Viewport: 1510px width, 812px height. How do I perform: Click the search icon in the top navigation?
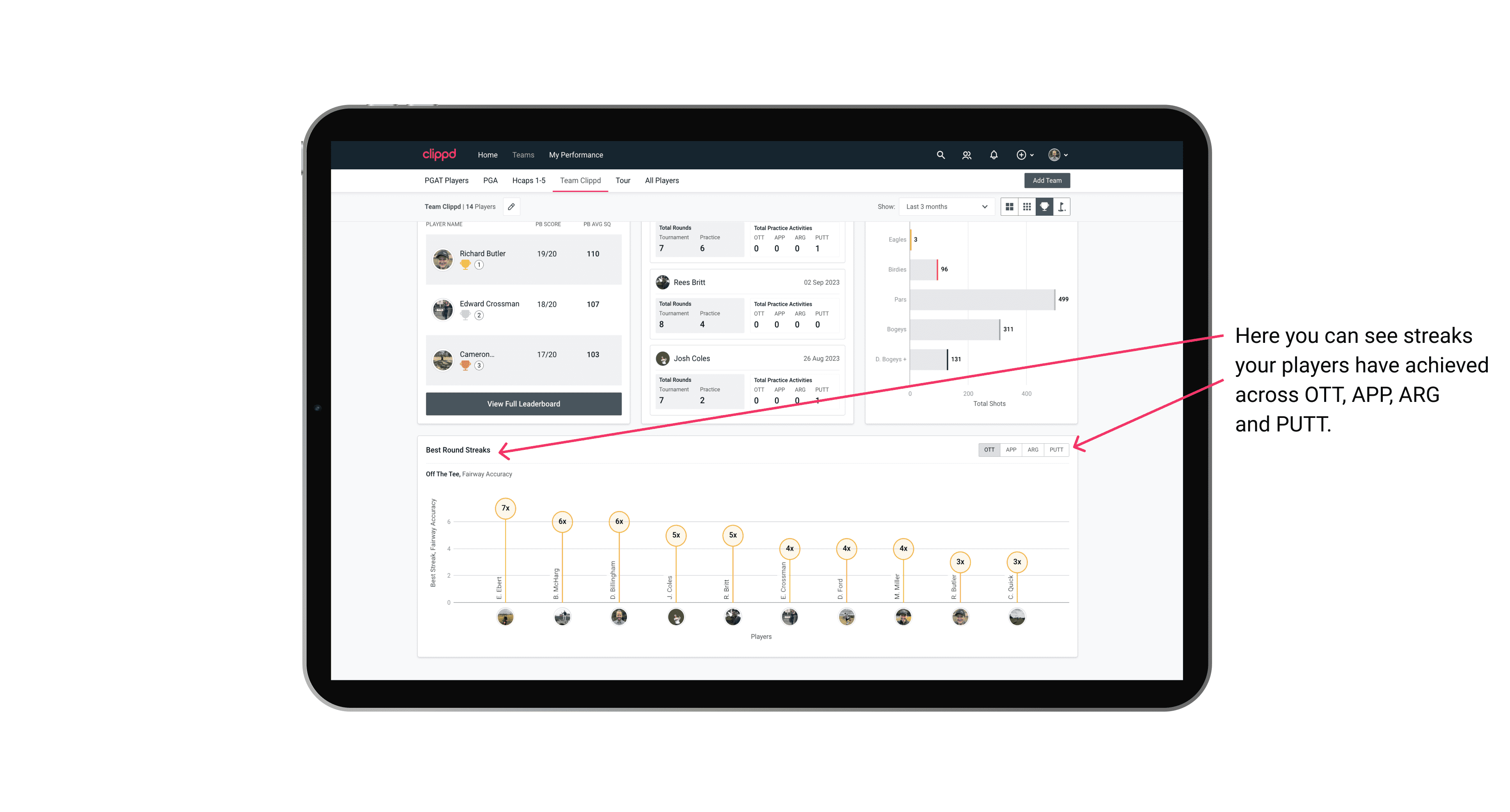[x=940, y=154]
